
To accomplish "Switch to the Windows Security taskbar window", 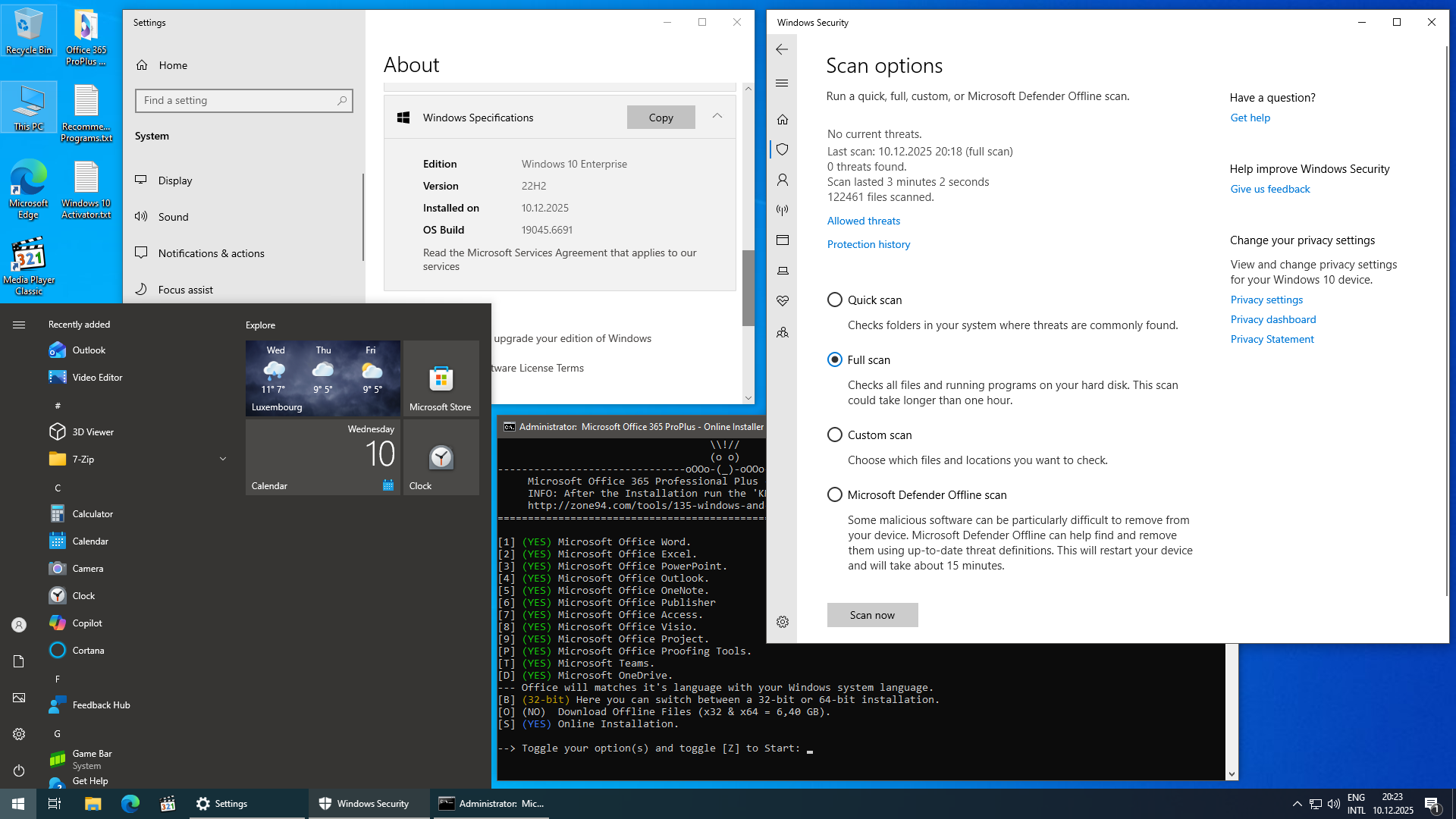I will point(369,803).
